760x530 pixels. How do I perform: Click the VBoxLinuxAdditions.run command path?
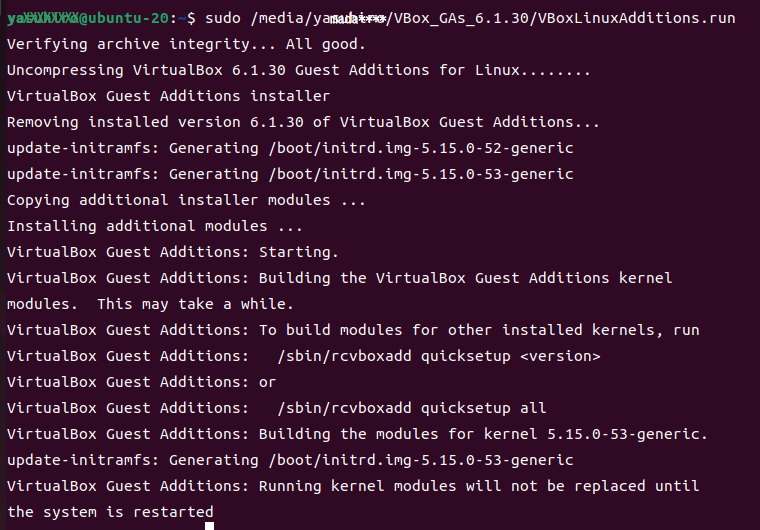click(493, 18)
